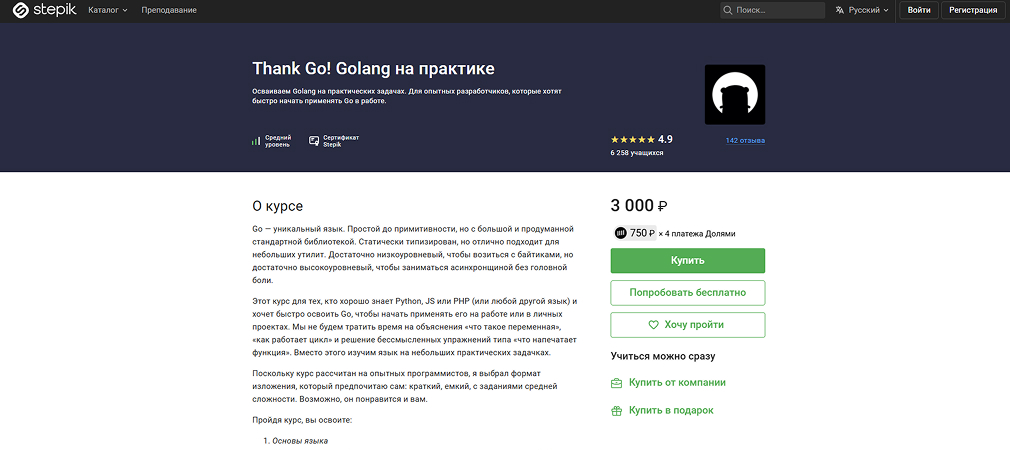
Task: Click the Регистрация button
Action: coord(973,10)
